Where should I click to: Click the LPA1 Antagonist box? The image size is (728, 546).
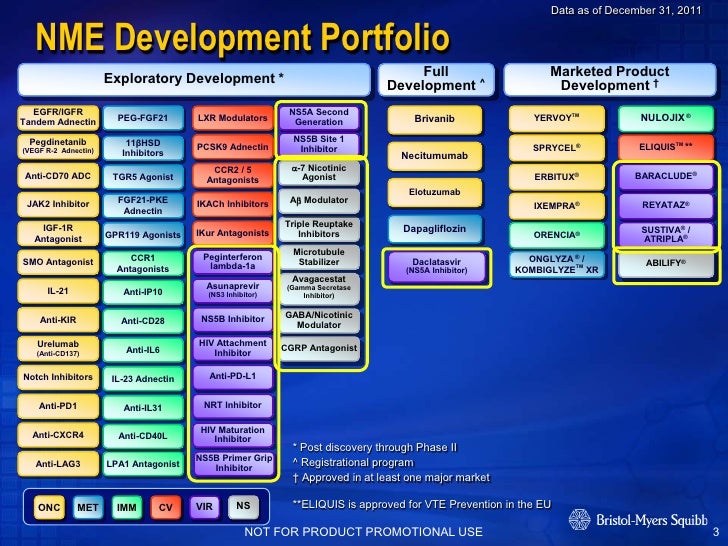(143, 464)
